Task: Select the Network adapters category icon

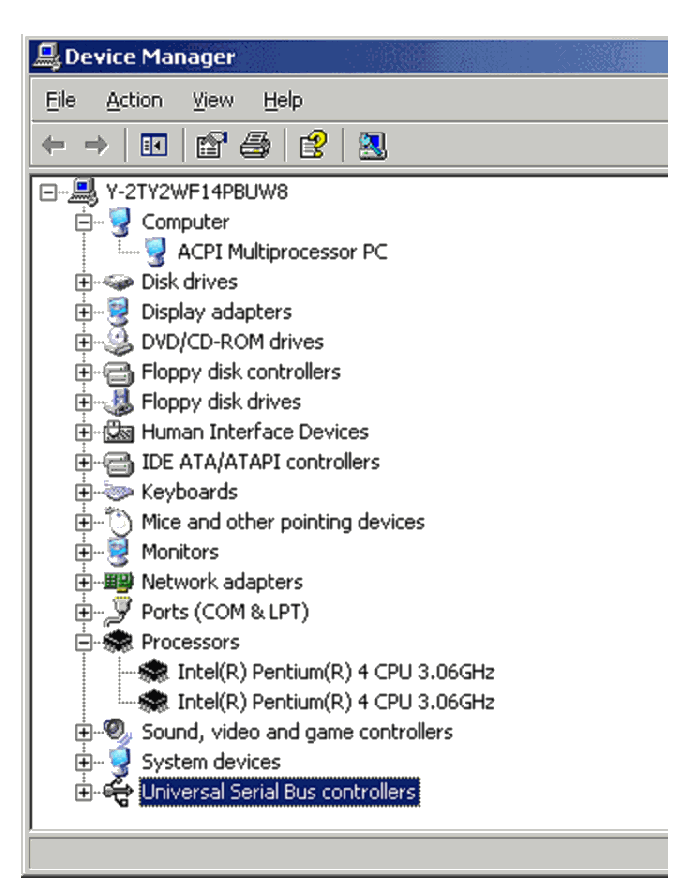Action: tap(119, 582)
